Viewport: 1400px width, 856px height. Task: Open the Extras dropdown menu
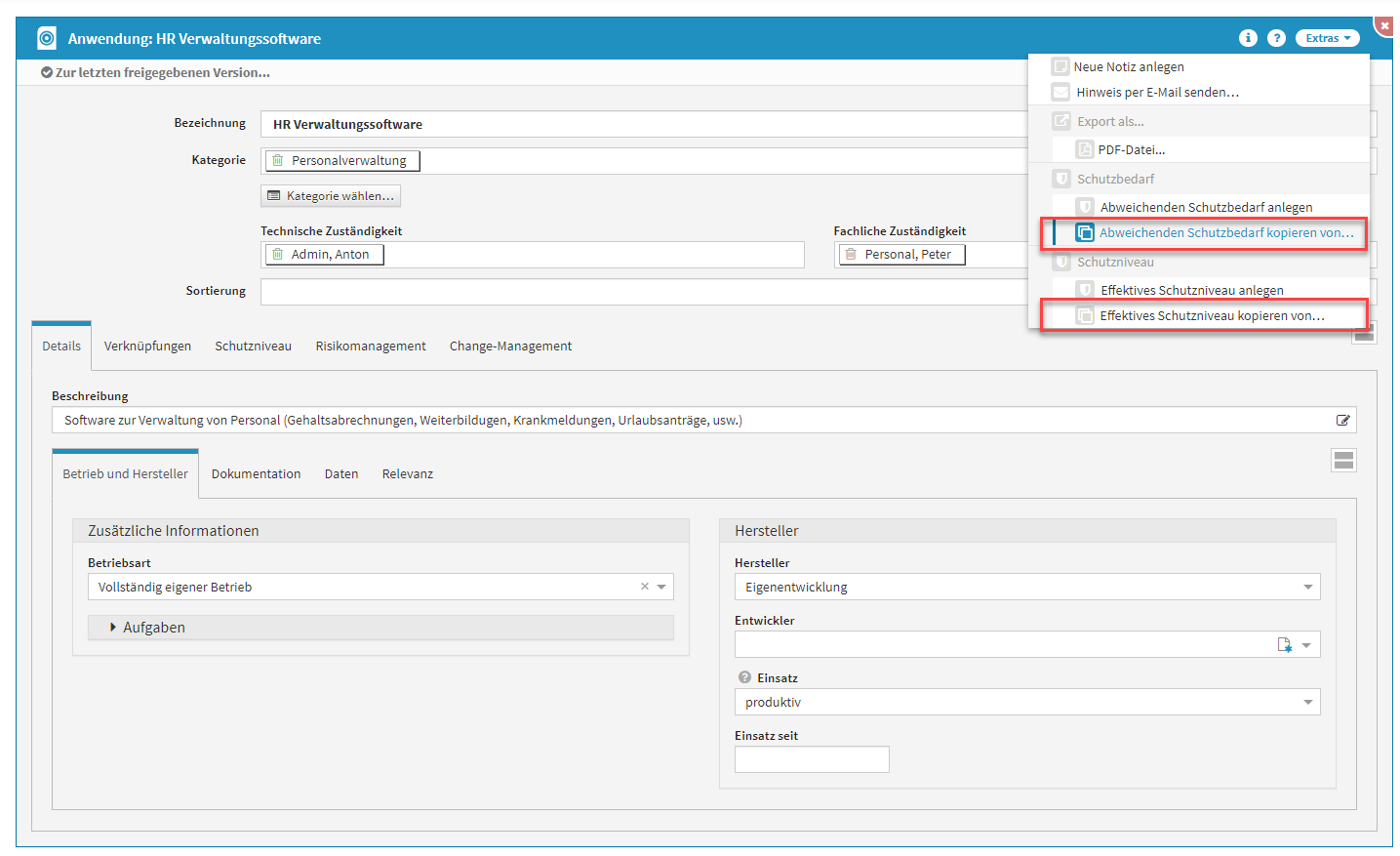pos(1327,38)
